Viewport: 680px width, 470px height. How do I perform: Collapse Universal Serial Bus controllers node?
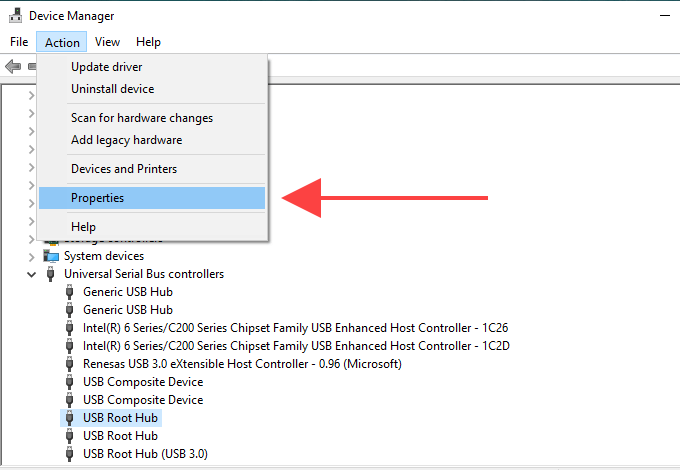pyautogui.click(x=31, y=274)
